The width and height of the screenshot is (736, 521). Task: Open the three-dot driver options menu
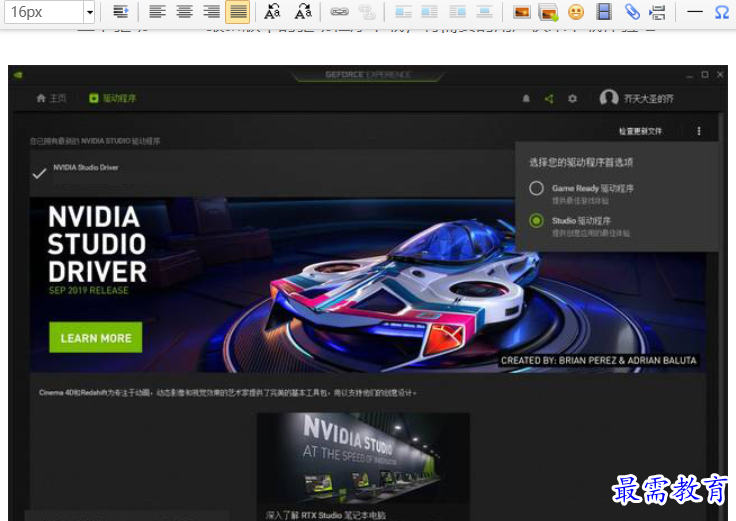[x=698, y=131]
